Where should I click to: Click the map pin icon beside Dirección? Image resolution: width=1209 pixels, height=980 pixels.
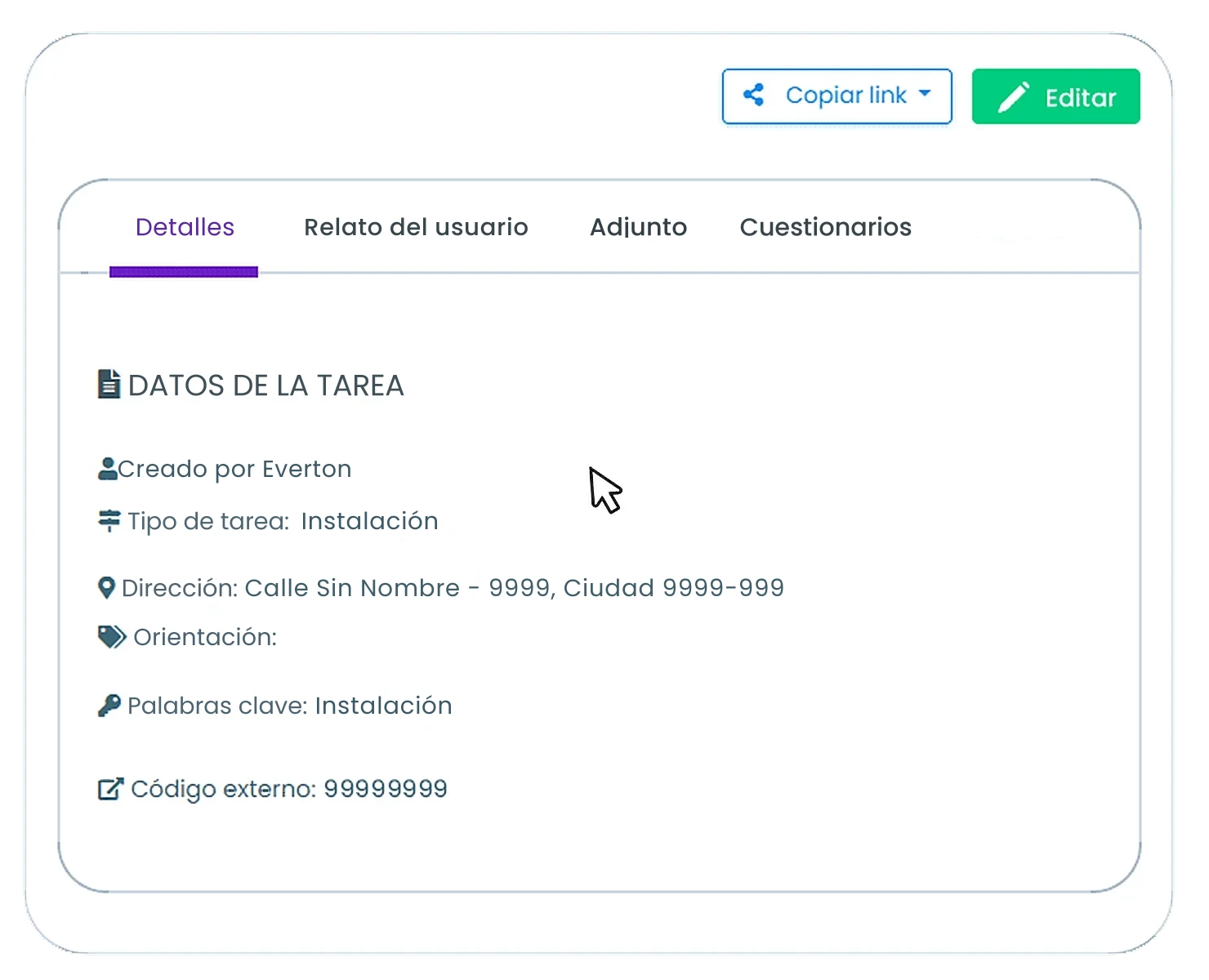(106, 588)
